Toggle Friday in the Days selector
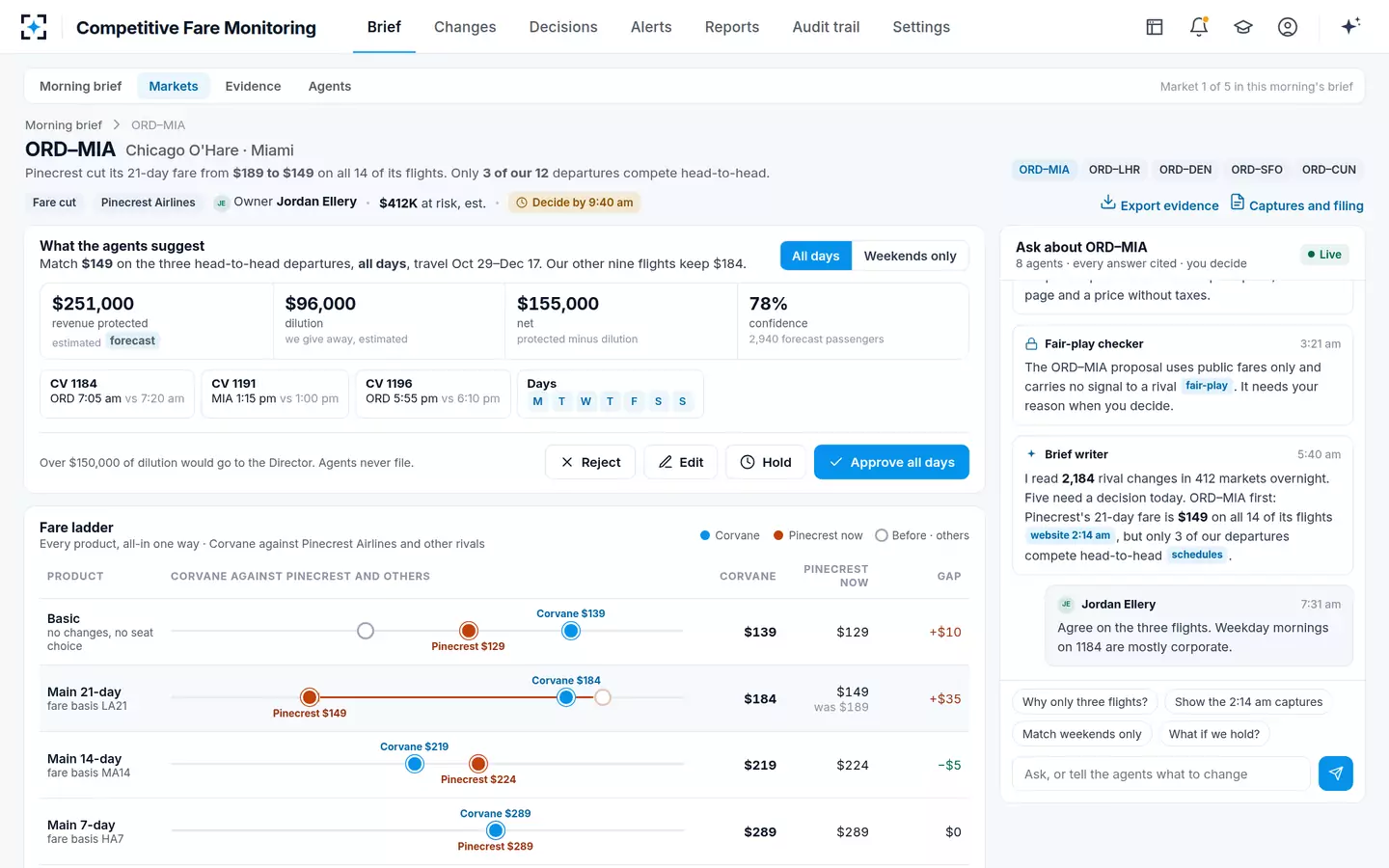 tap(634, 401)
